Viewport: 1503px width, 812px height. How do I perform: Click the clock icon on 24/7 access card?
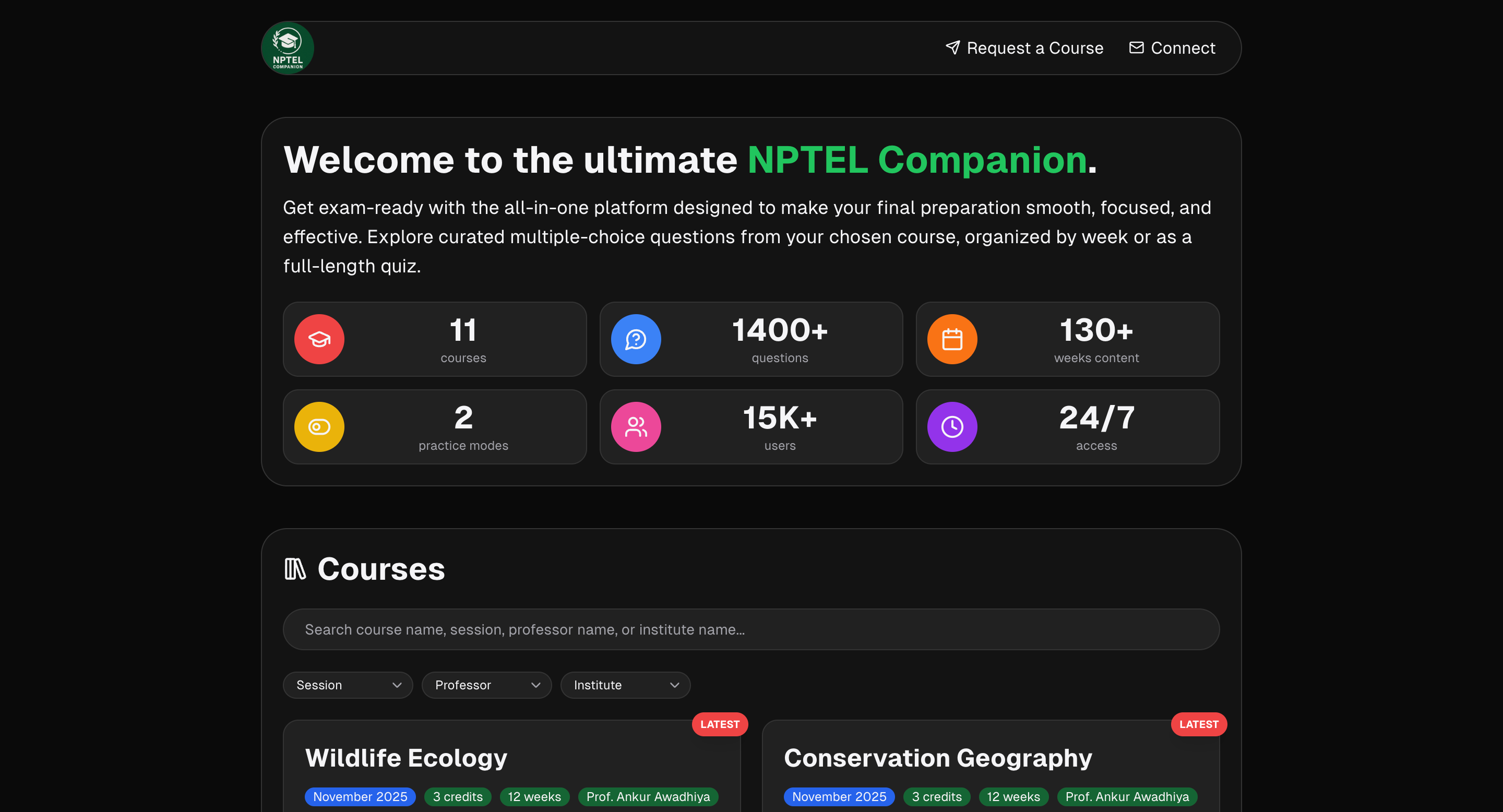pos(951,426)
